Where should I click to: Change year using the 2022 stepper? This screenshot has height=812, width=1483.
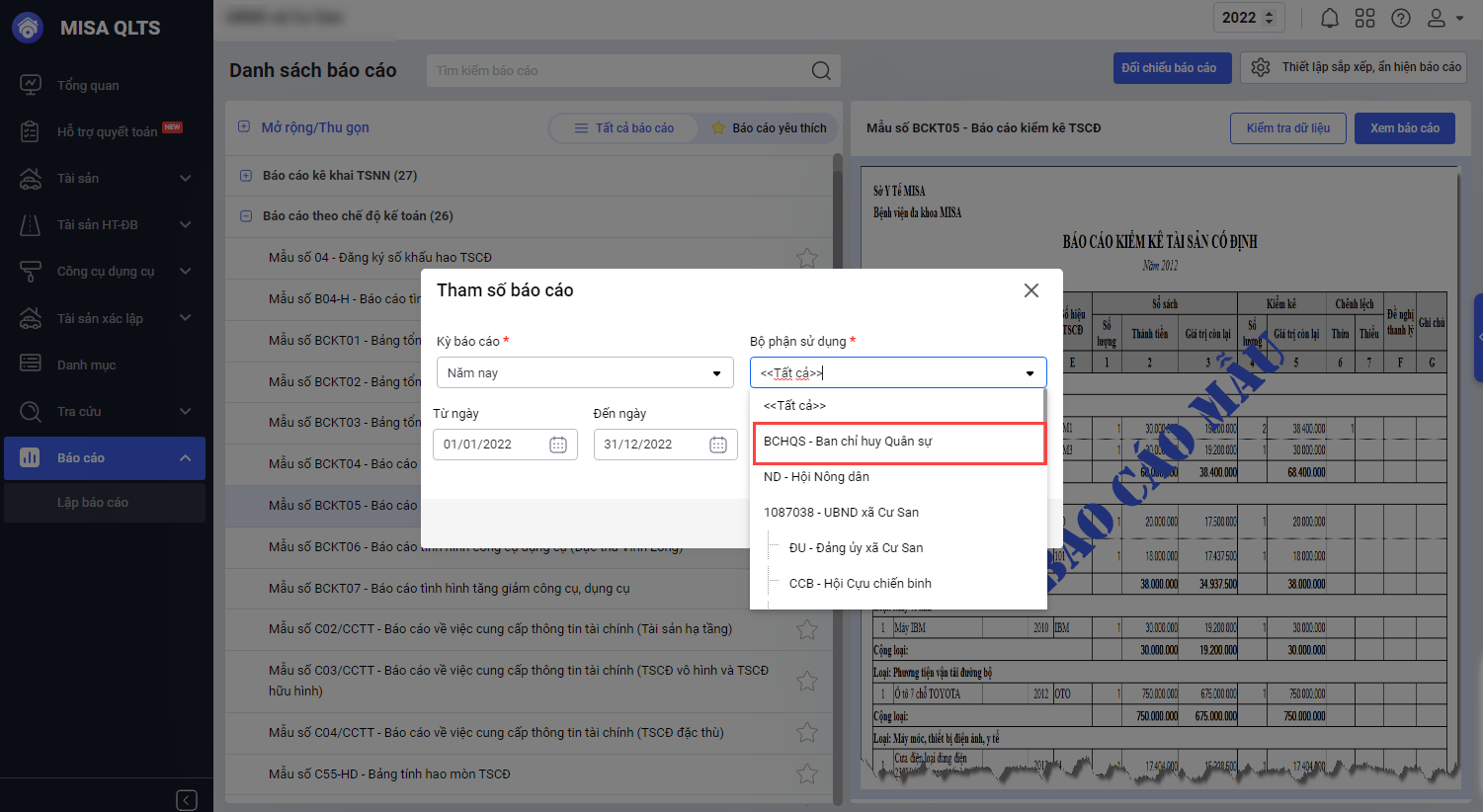1270,18
